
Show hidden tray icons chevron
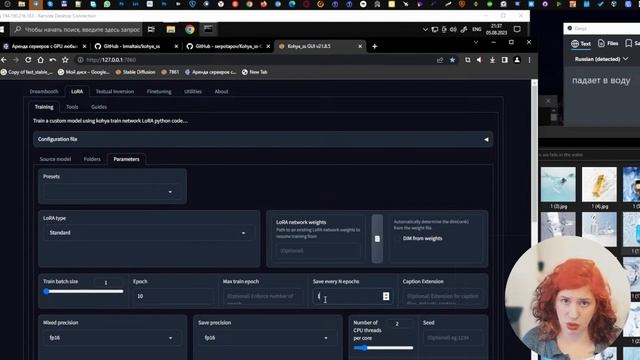pyautogui.click(x=425, y=29)
